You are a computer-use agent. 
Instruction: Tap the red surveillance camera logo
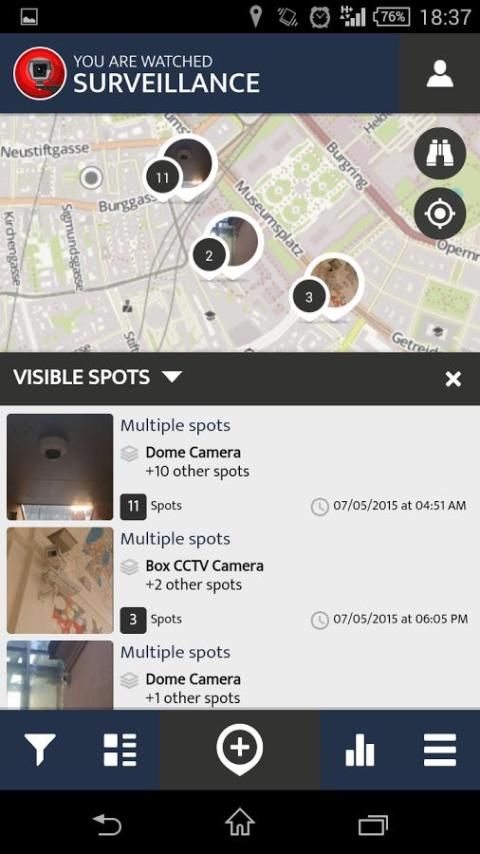point(40,74)
